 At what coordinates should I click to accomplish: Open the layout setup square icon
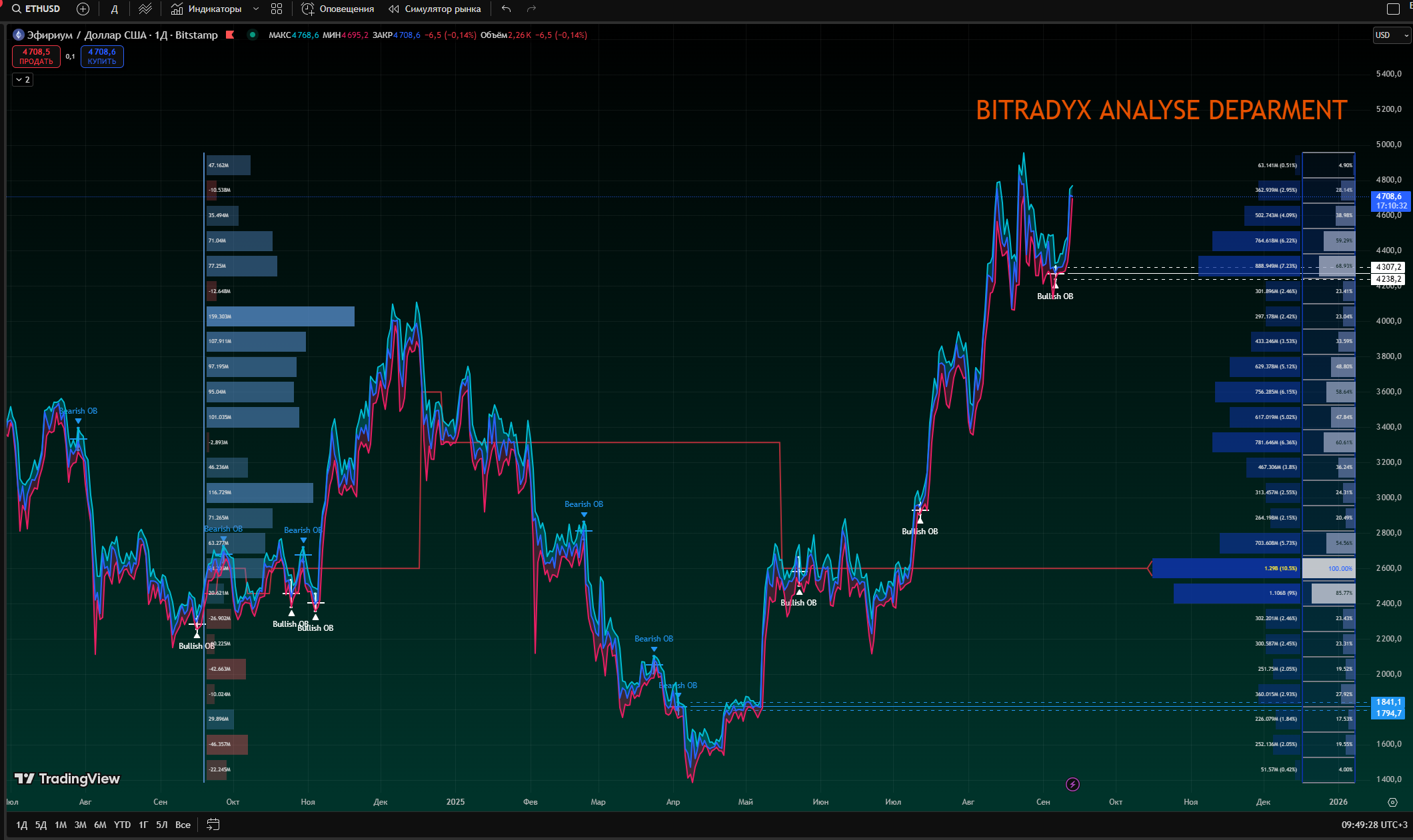click(x=1393, y=9)
